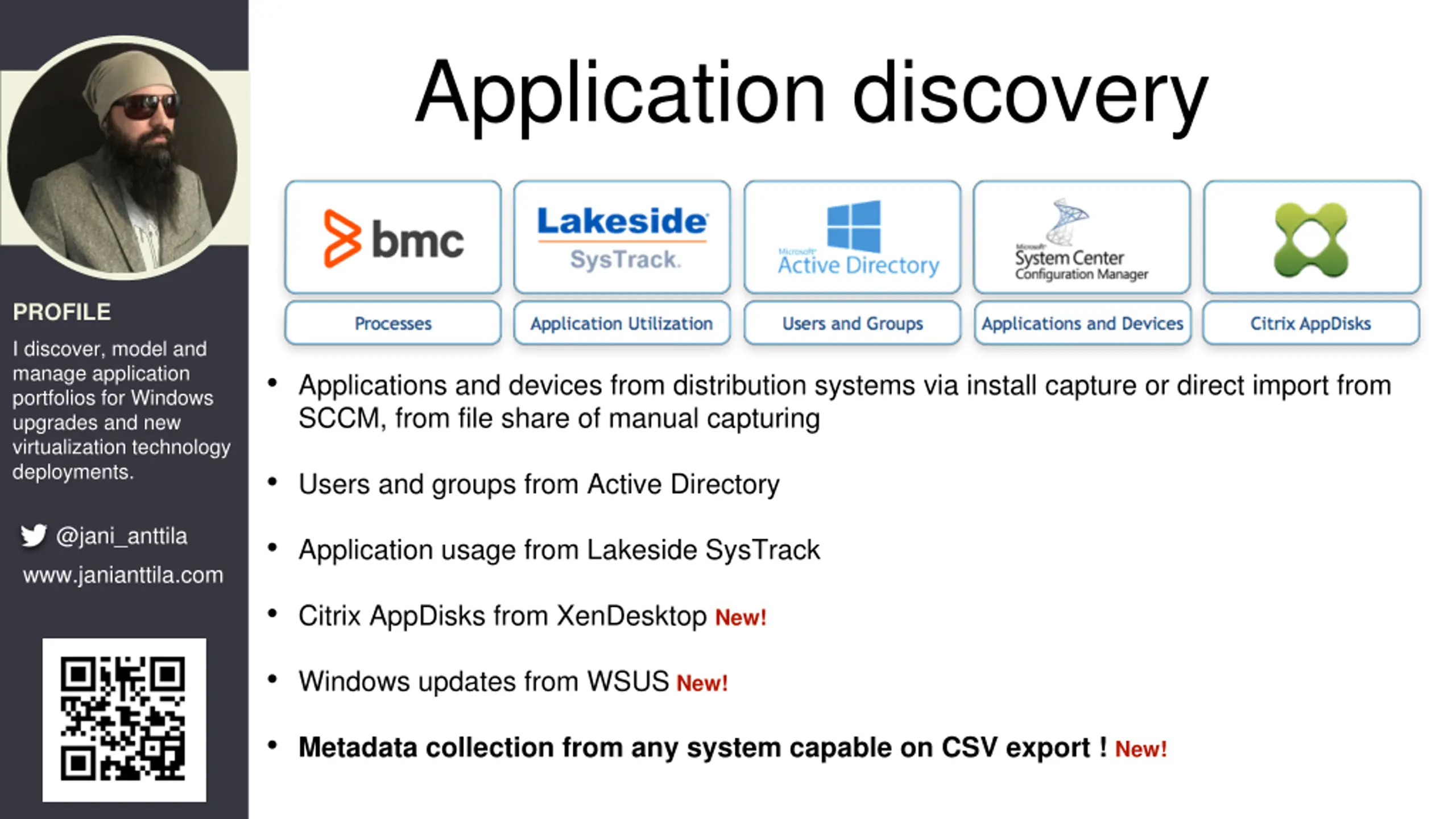Click the Microsoft Active Directory logo tile
Viewport: 1456px width, 819px height.
pyautogui.click(x=852, y=237)
